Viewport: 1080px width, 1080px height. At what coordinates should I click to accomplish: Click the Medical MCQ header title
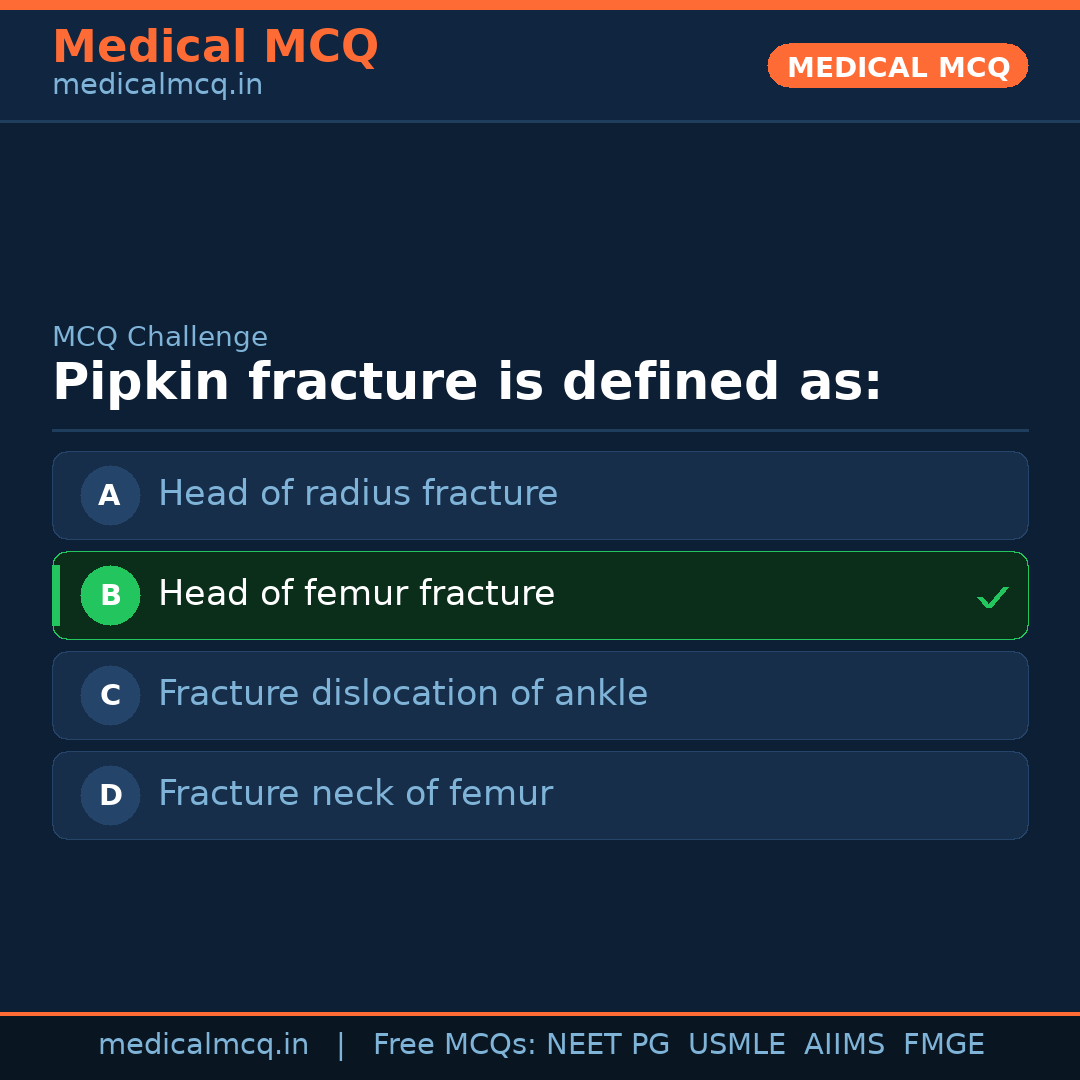point(215,47)
